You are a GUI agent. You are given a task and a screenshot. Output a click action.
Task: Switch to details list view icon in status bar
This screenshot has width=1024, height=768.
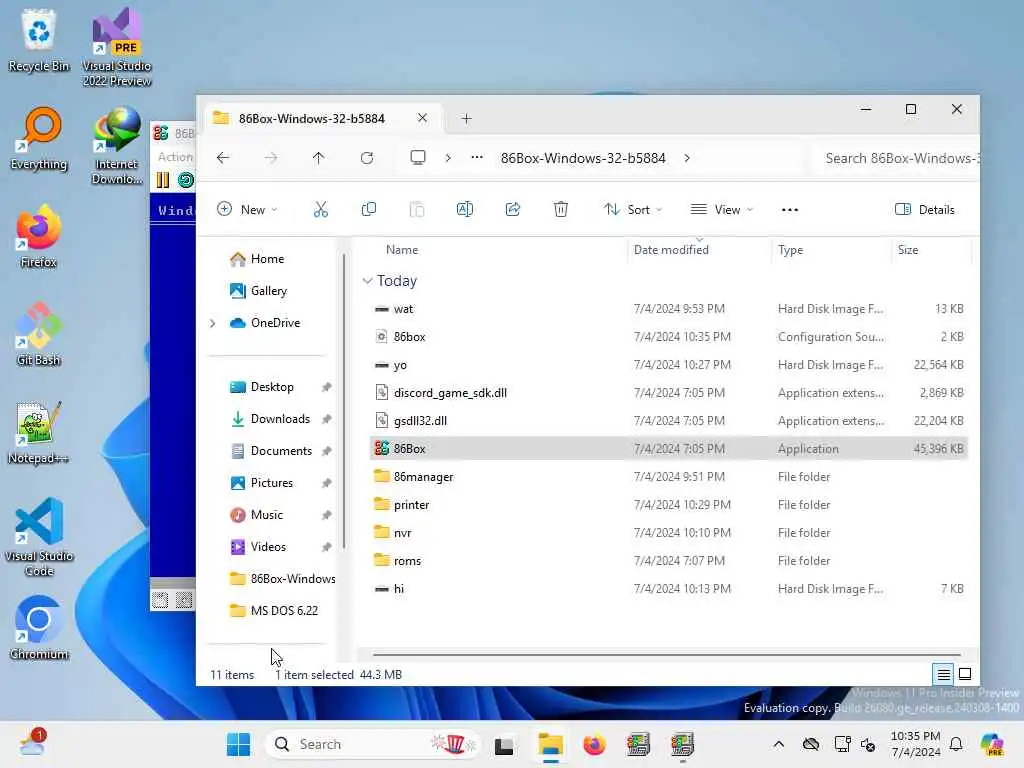(943, 674)
